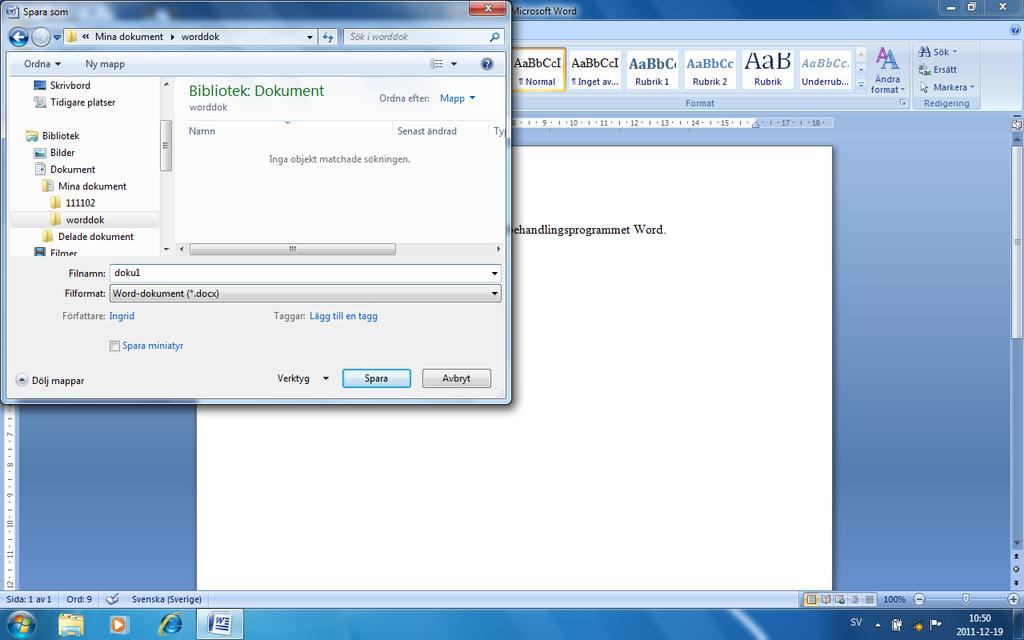The height and width of the screenshot is (640, 1024).
Task: Open Sök (find) in the Redigering group
Action: tap(937, 52)
